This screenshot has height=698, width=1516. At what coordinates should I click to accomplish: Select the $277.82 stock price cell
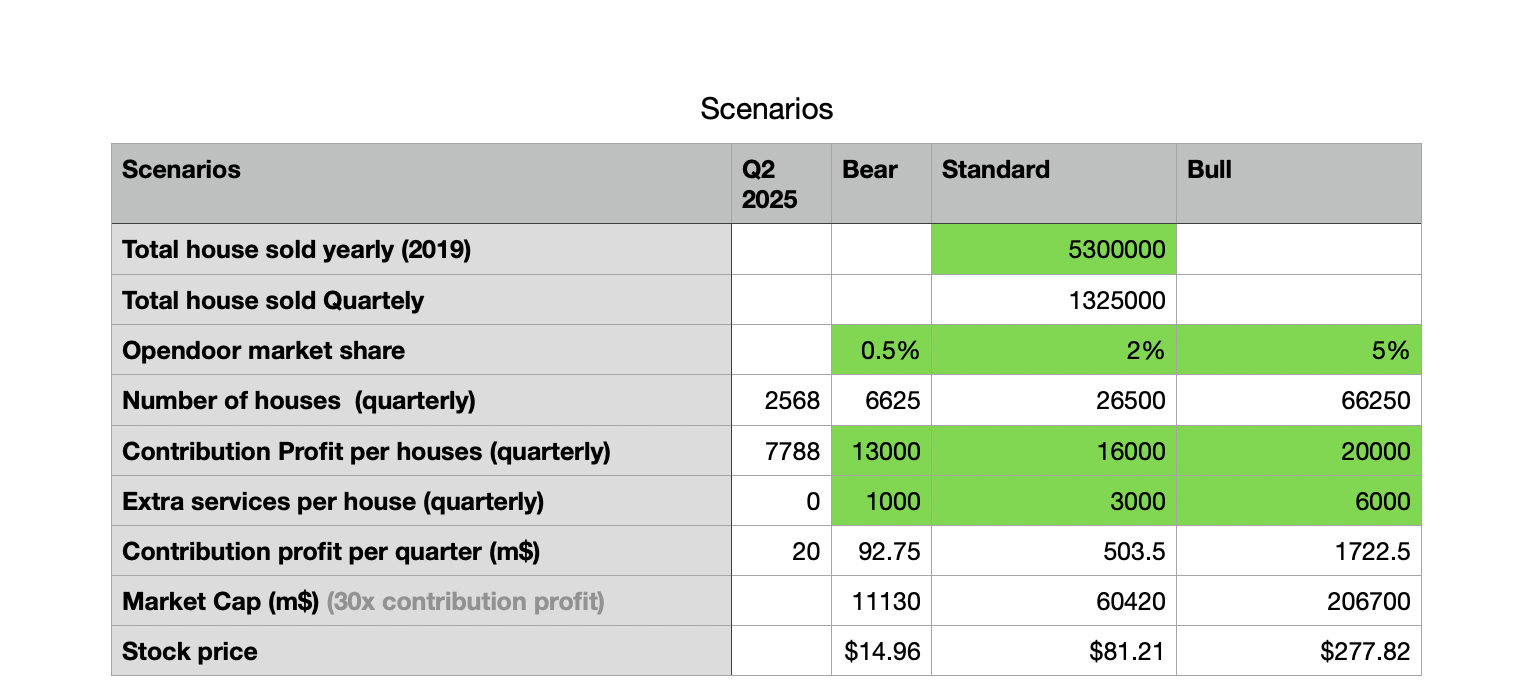(1298, 651)
